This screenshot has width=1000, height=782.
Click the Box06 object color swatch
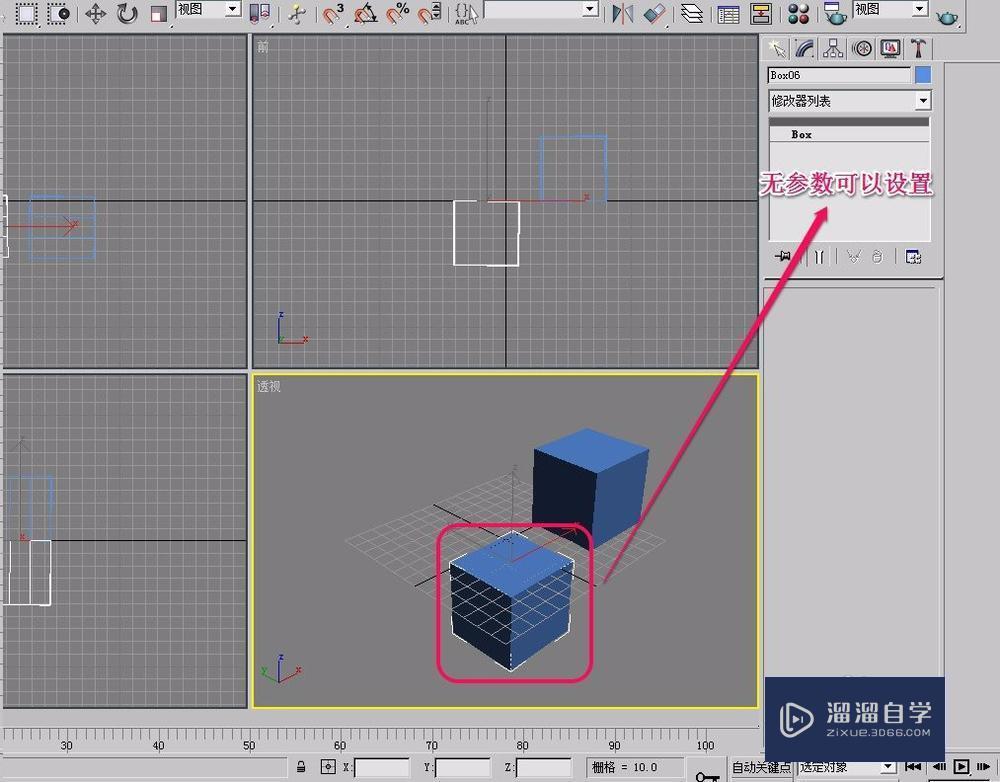(x=921, y=74)
